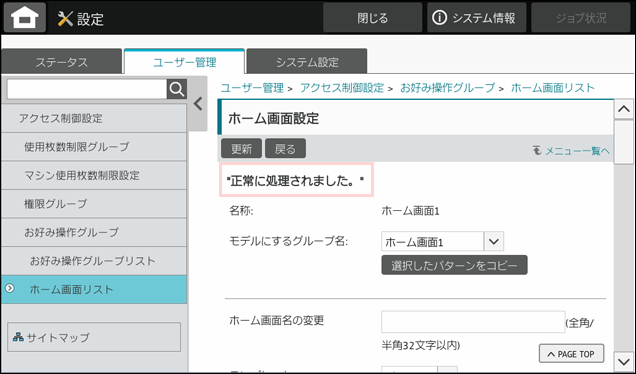This screenshot has height=374, width=636.
Task: Click 選択したパターンをコピー button
Action: [x=454, y=265]
